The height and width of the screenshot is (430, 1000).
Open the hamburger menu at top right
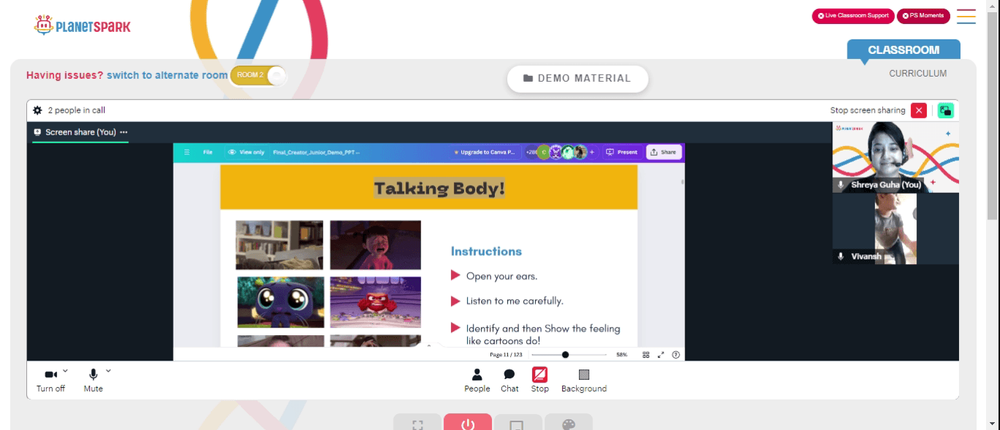966,17
